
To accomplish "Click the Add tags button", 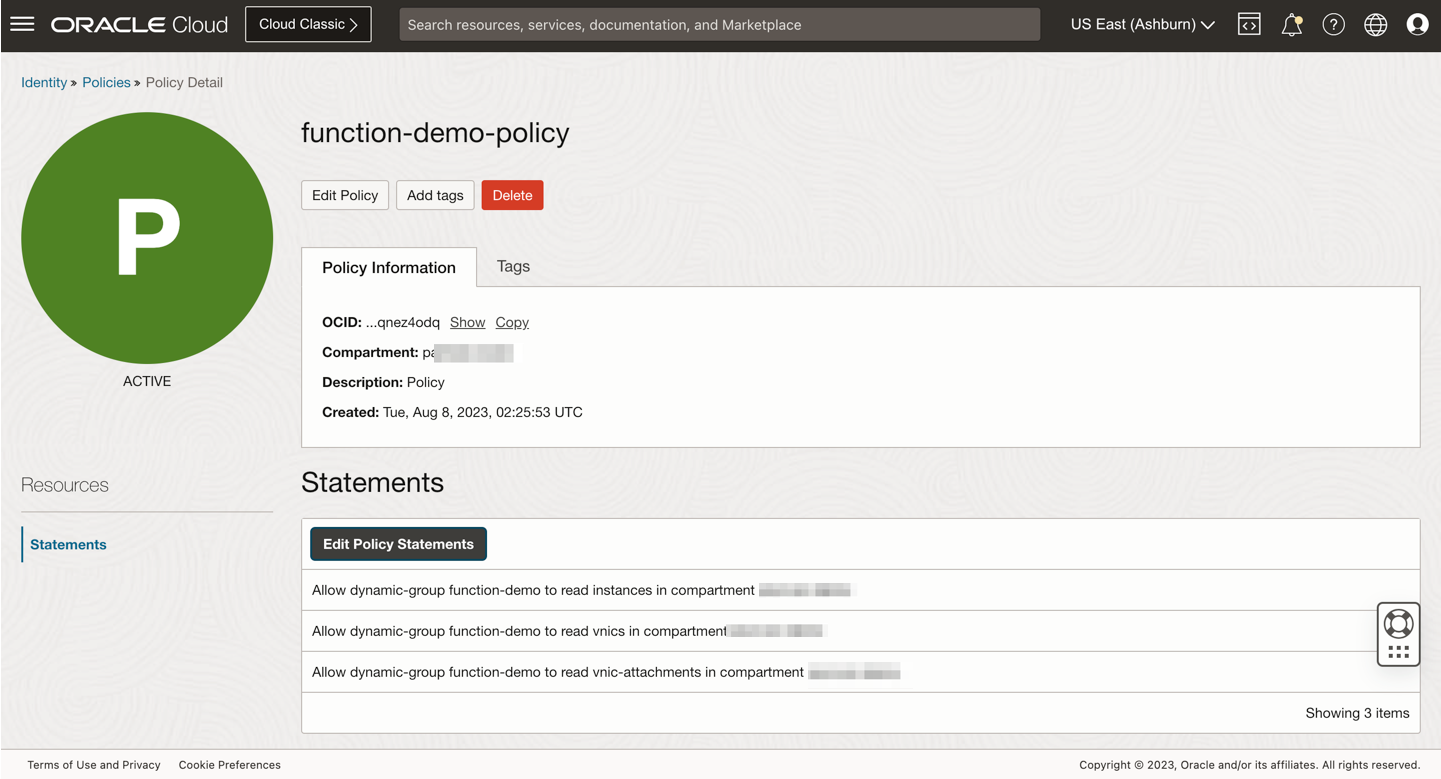I will tap(435, 195).
